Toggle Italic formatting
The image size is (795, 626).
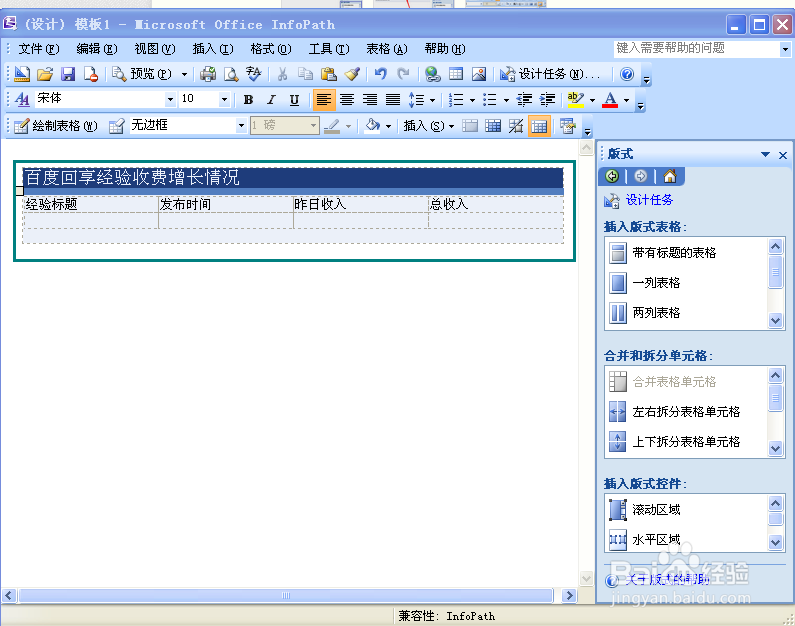coord(271,99)
